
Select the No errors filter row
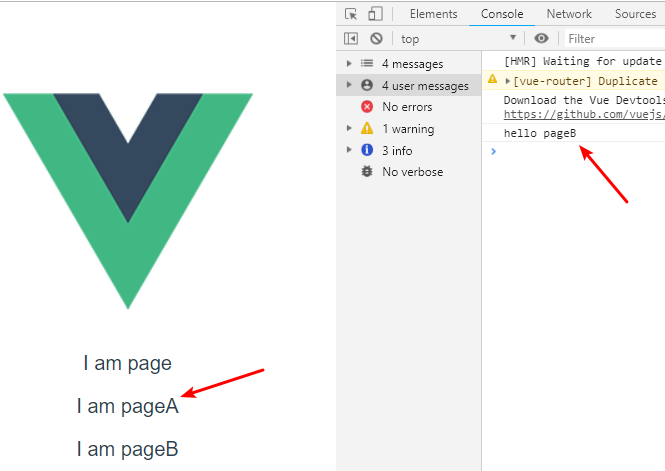point(409,107)
